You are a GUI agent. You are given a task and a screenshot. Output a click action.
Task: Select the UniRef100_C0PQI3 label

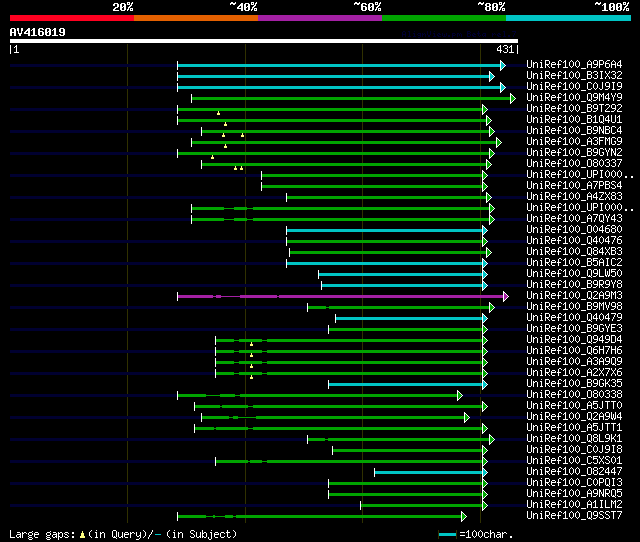574,483
